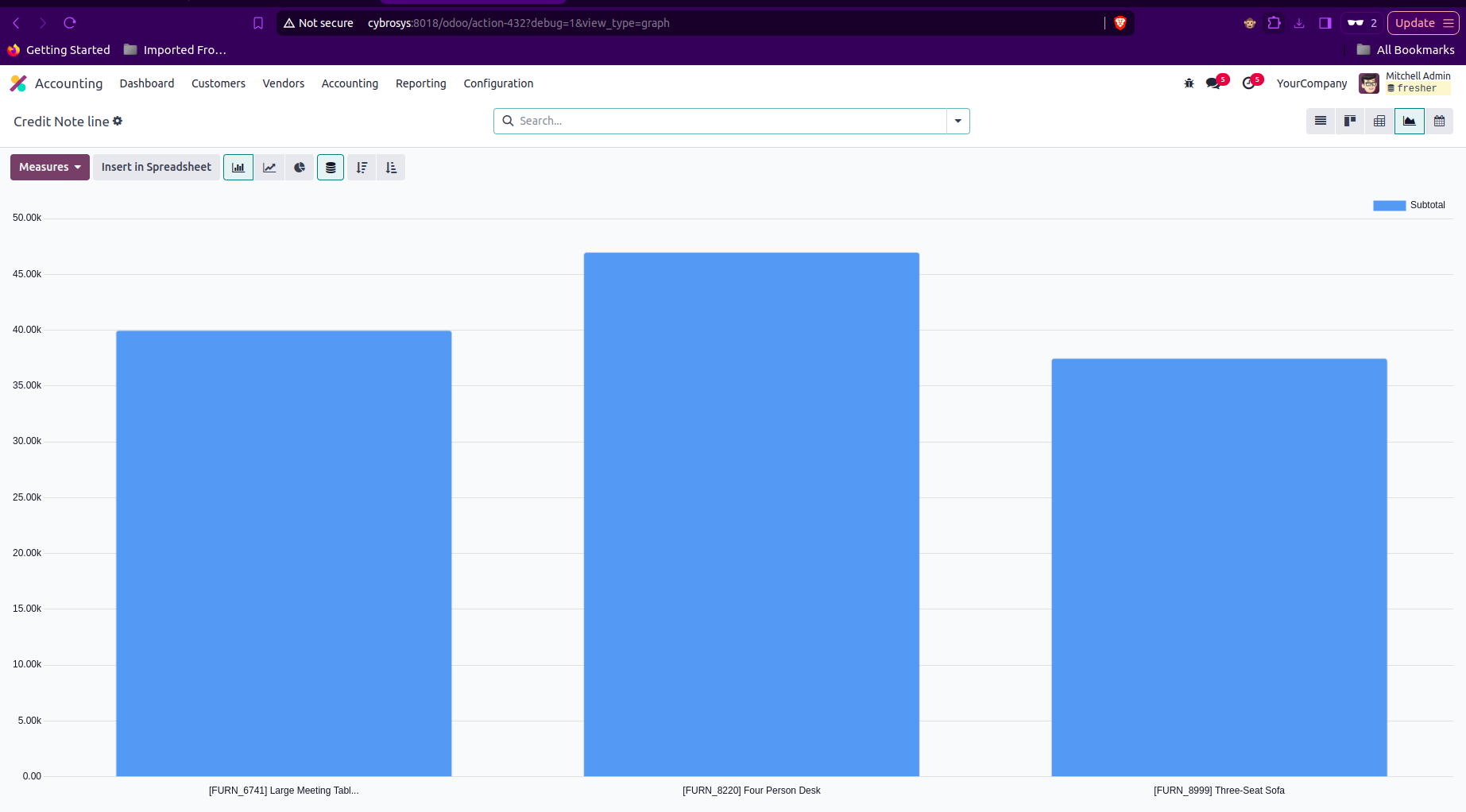
Task: Toggle the stacked chart mode
Action: (x=331, y=168)
